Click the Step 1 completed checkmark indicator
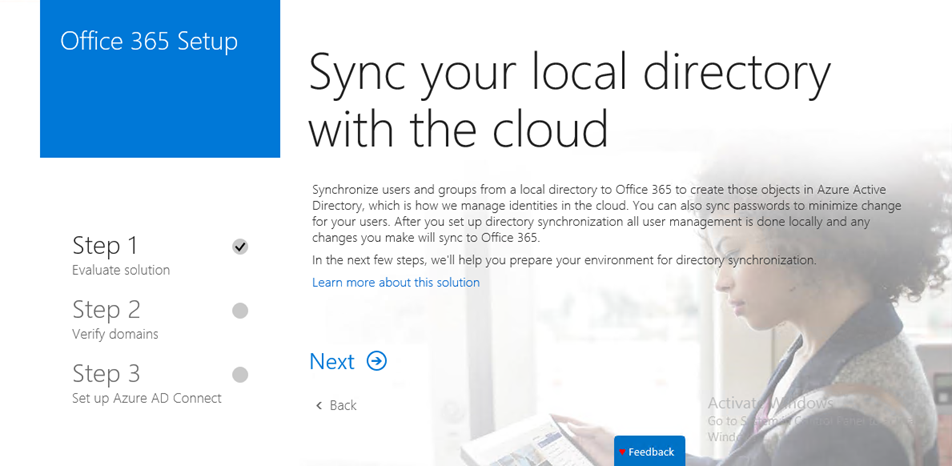The height and width of the screenshot is (466, 952). click(240, 246)
